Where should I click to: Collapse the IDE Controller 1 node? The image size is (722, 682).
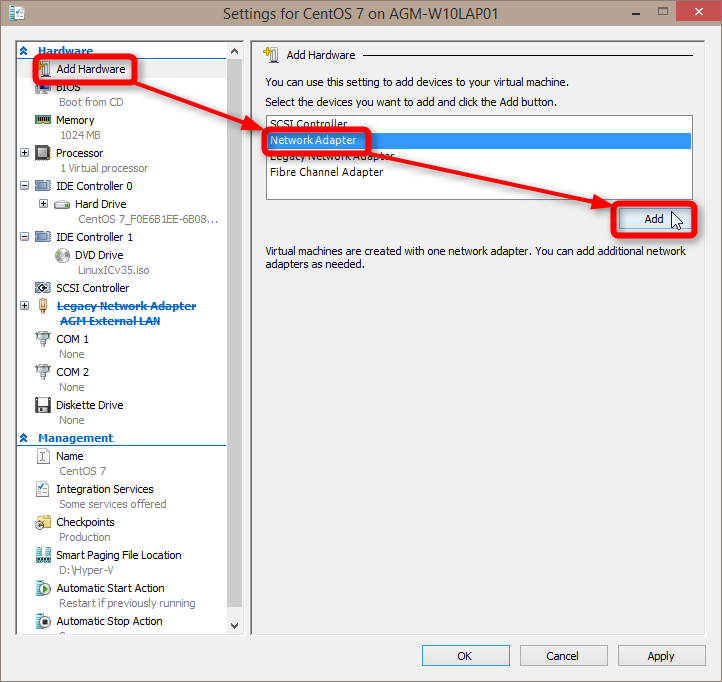[24, 237]
